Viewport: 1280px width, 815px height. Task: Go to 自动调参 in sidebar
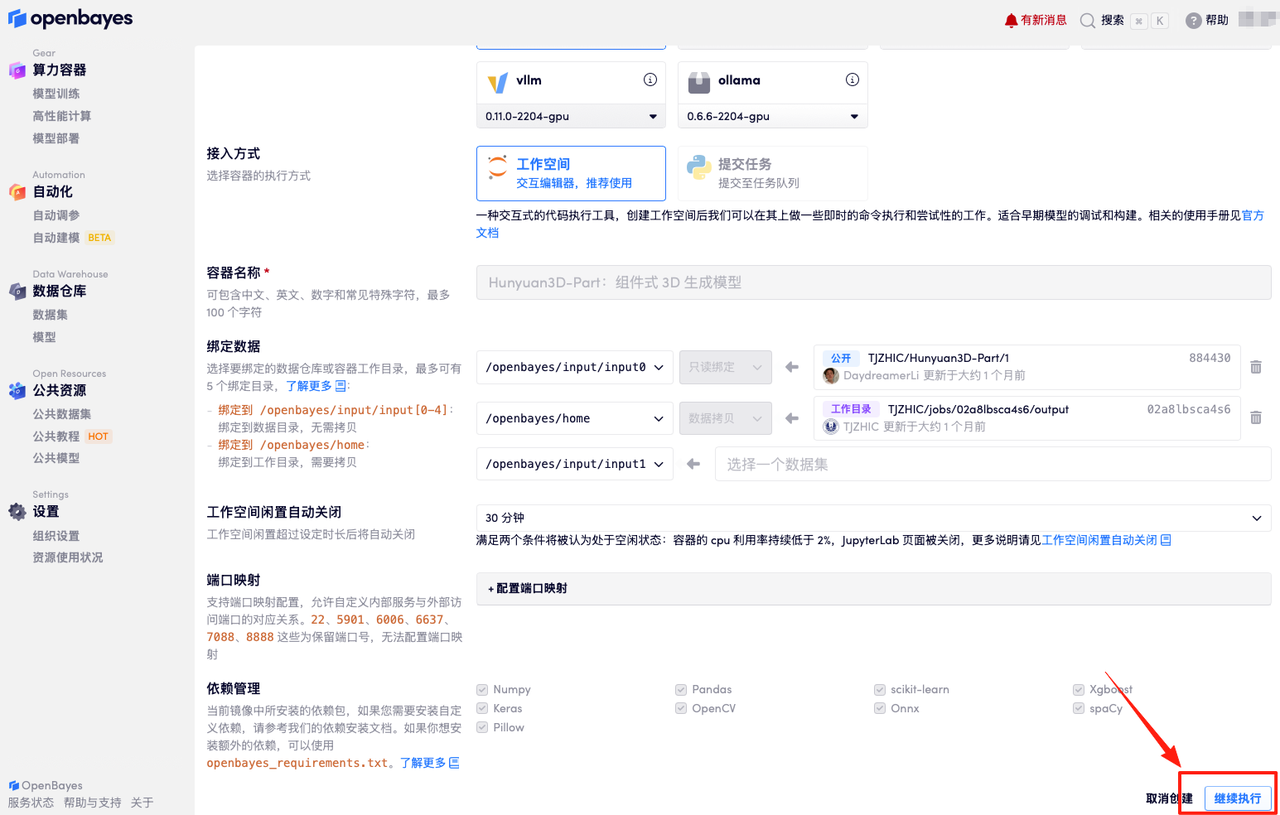point(56,215)
